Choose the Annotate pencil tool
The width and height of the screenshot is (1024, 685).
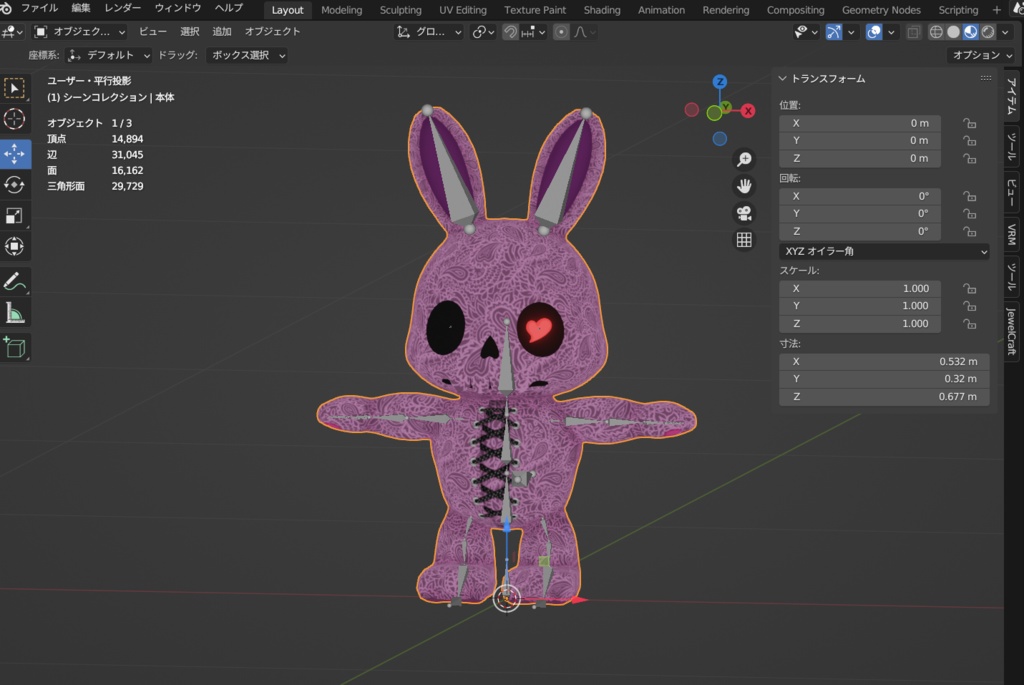point(15,282)
